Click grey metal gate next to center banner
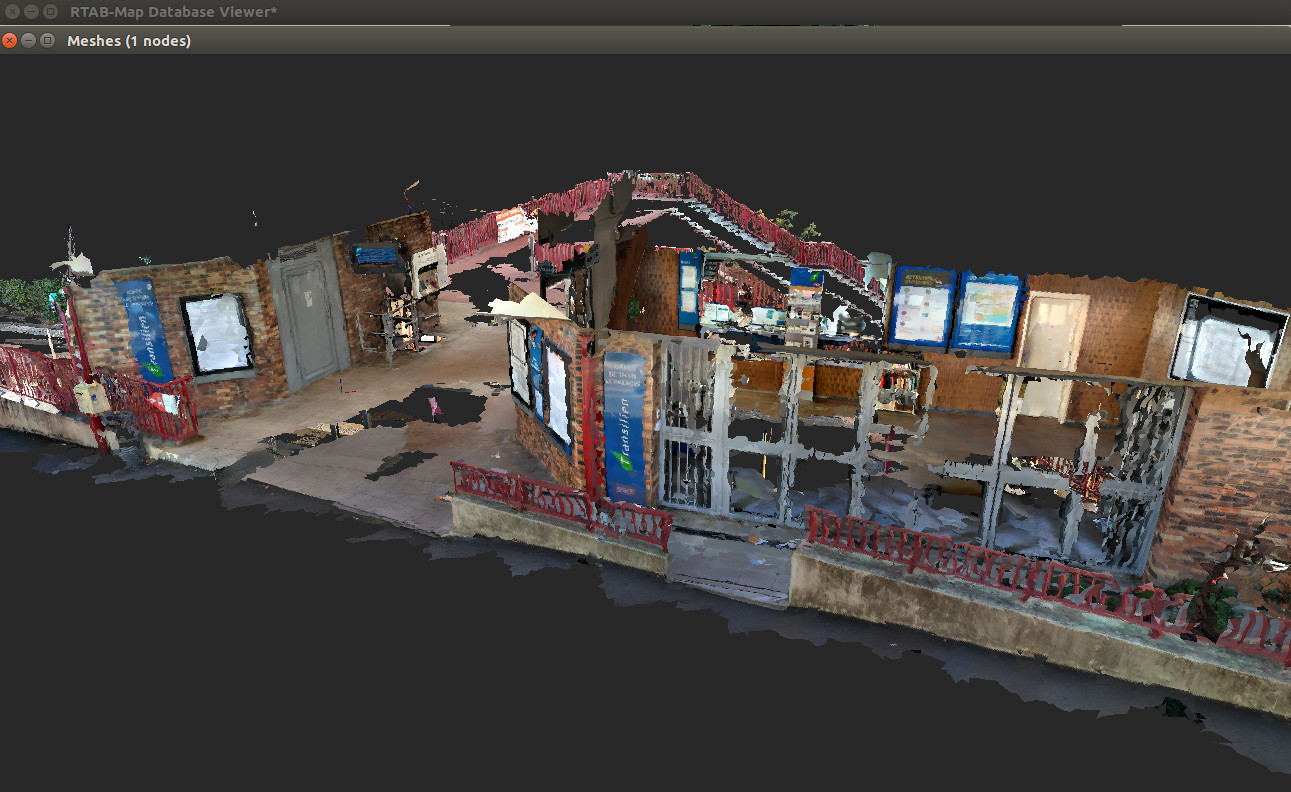1291x792 pixels. click(698, 425)
